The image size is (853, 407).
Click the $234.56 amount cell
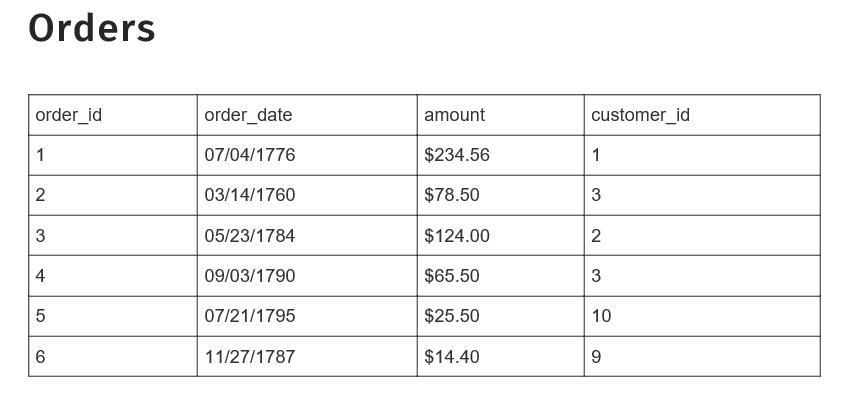pyautogui.click(x=457, y=155)
